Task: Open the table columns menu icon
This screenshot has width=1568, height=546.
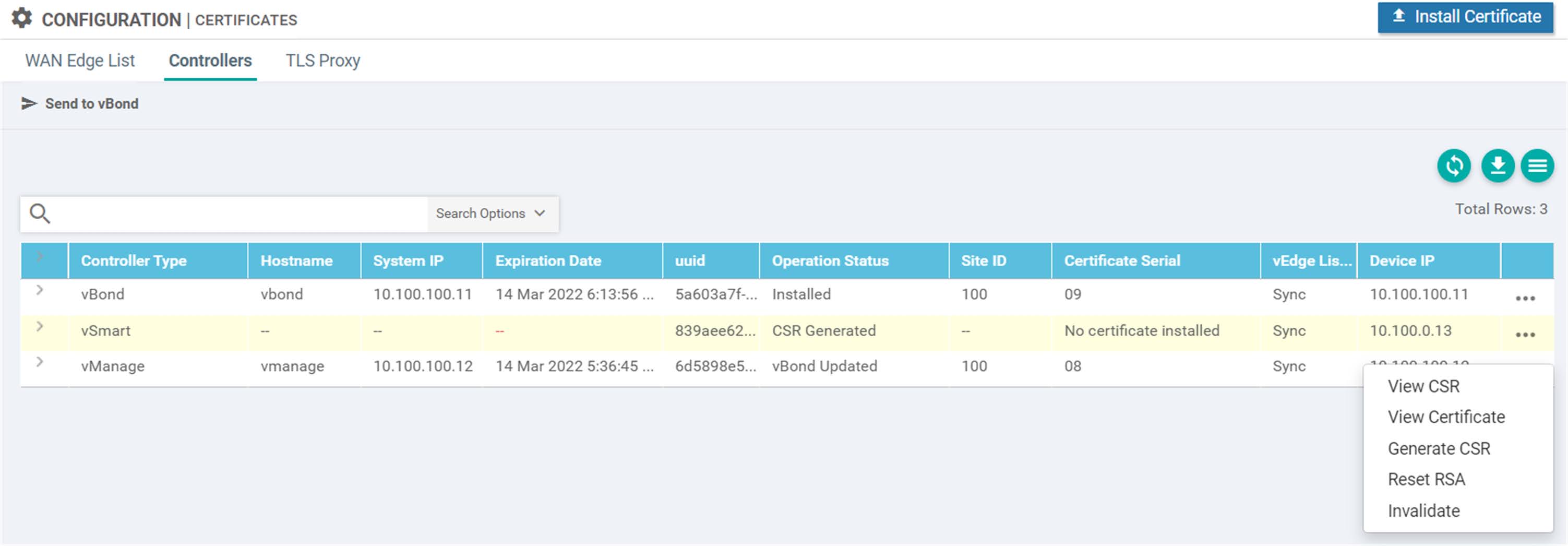Action: click(x=1538, y=165)
